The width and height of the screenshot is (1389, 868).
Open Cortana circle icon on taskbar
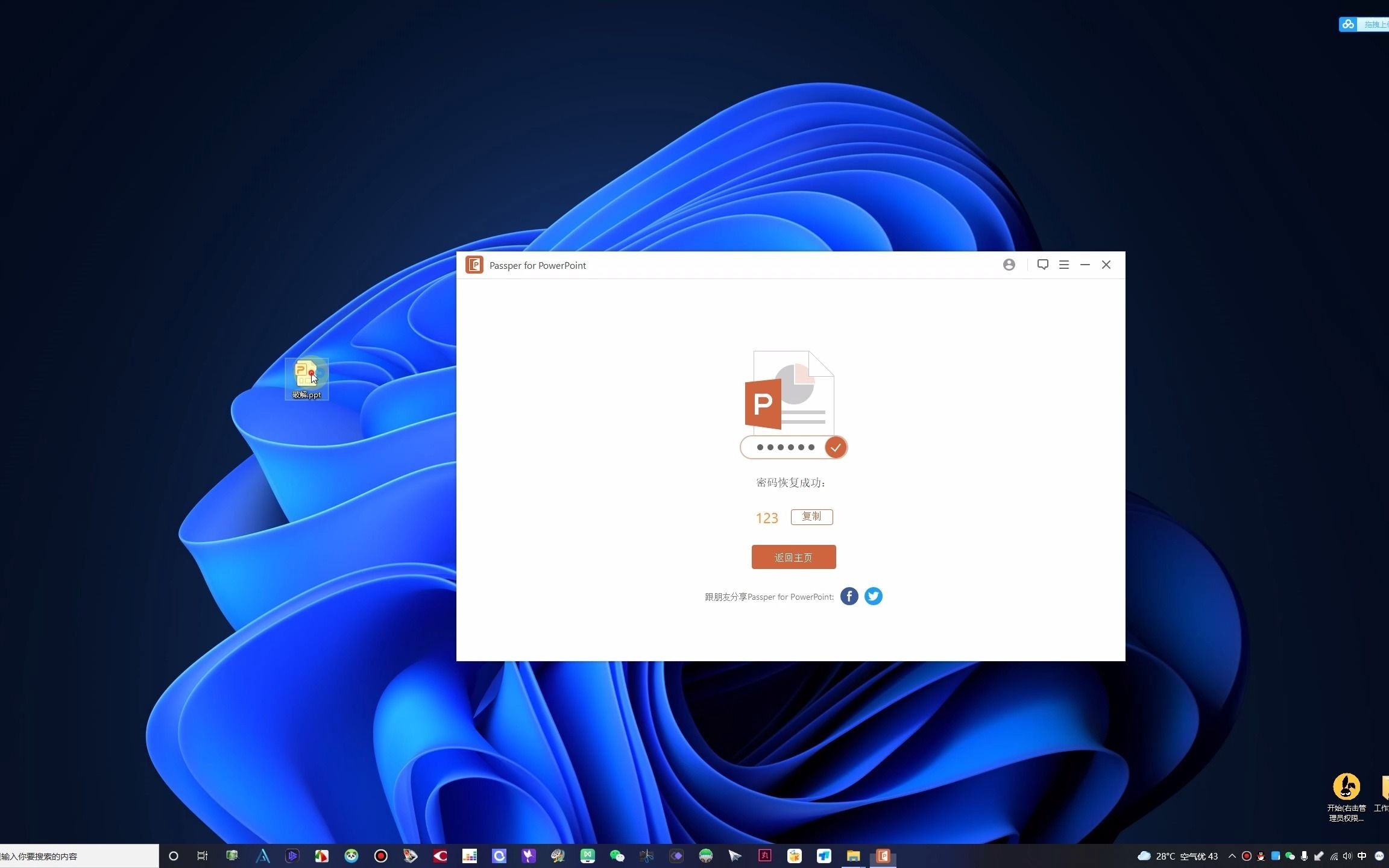174,856
